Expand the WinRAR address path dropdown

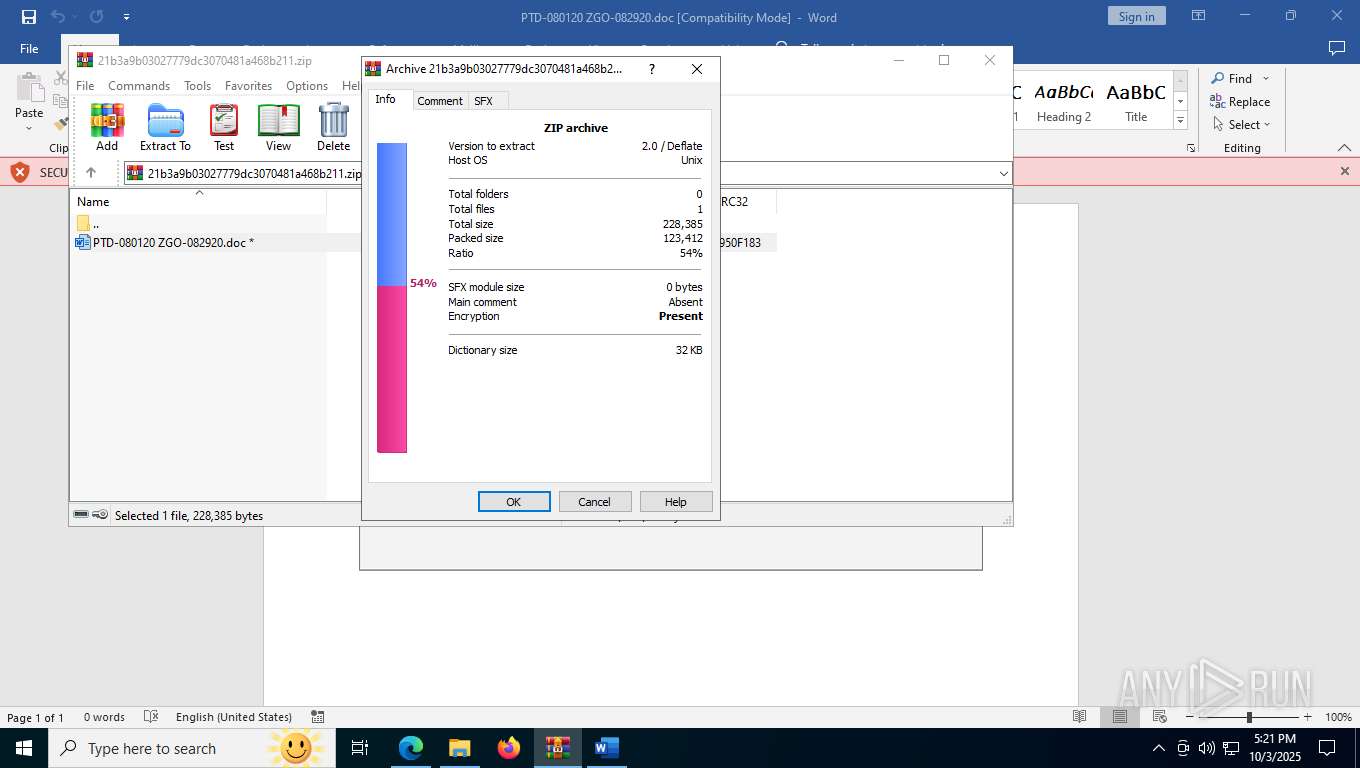coord(1003,173)
